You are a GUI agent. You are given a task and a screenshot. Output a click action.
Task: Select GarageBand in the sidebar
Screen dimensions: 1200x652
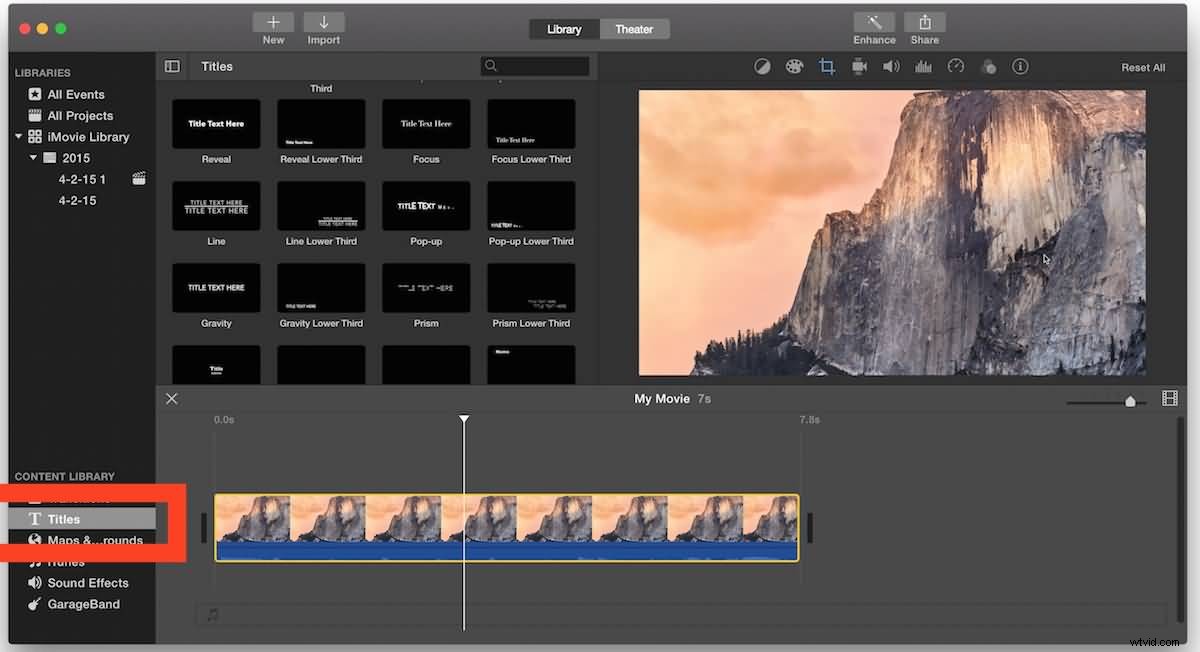(86, 603)
